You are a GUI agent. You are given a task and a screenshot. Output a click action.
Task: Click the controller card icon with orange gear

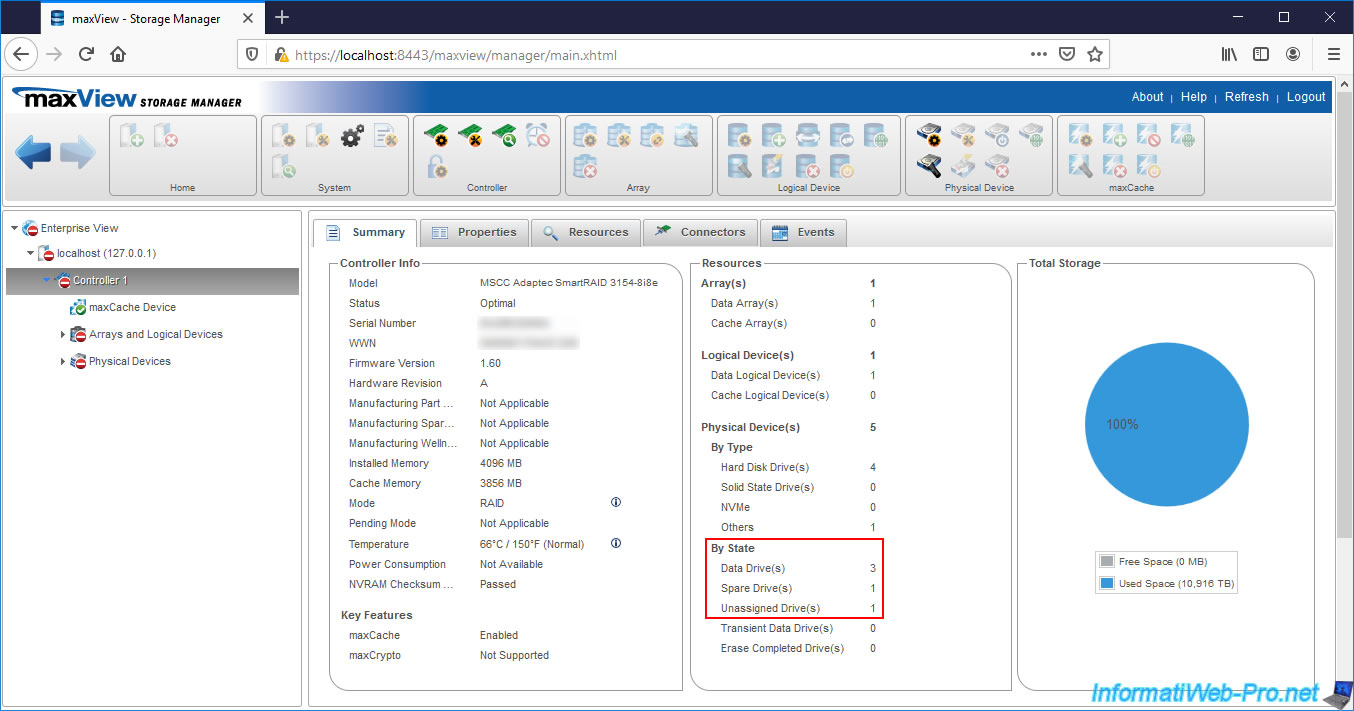(x=436, y=136)
